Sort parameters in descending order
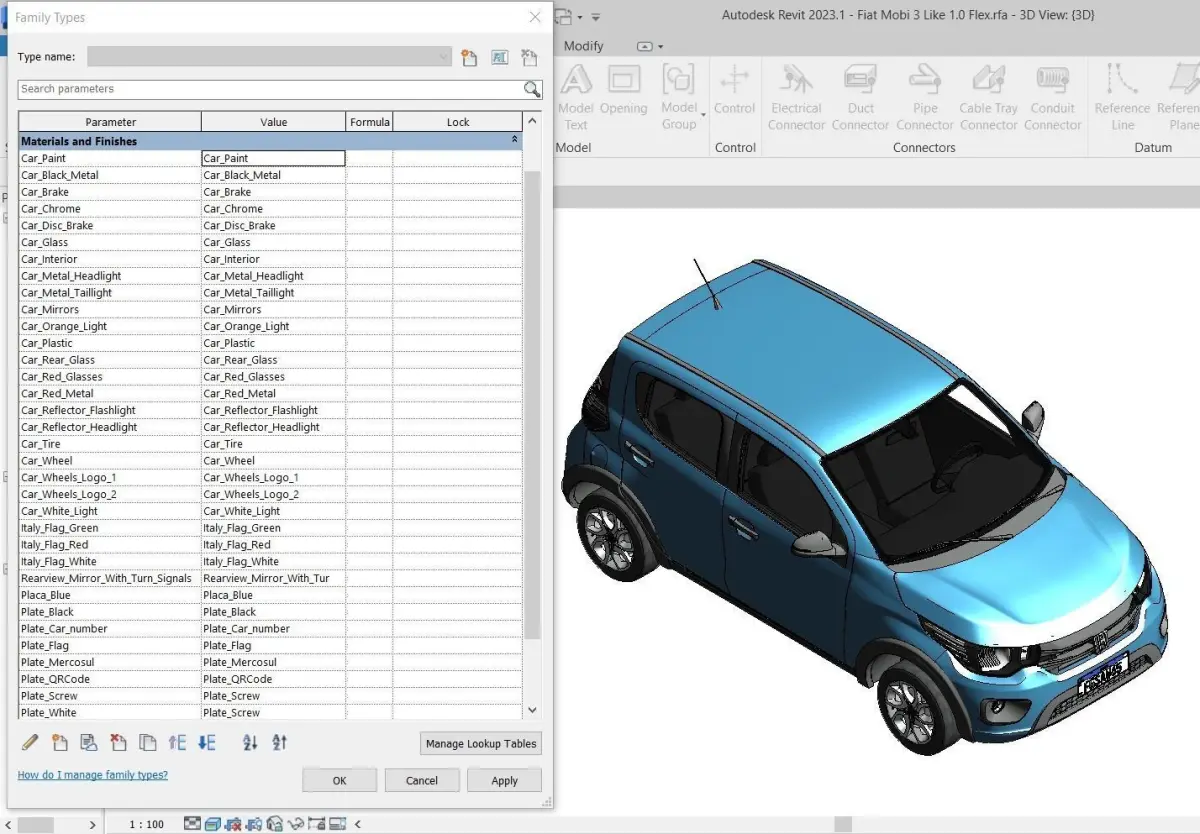Screen dimensions: 1200x834 click(280, 742)
